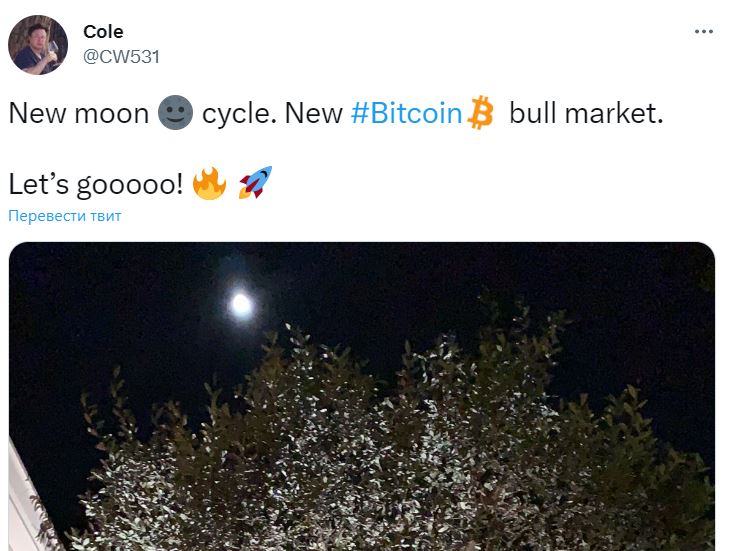The image size is (730, 551).
Task: Open display name 'Cole' profile link
Action: click(103, 32)
